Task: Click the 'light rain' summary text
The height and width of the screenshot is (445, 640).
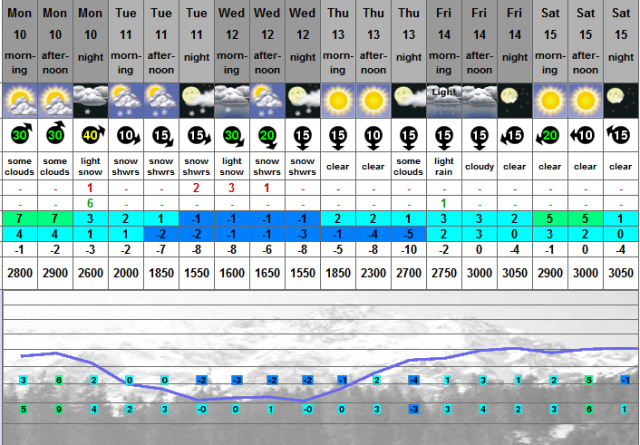Action: (x=444, y=167)
